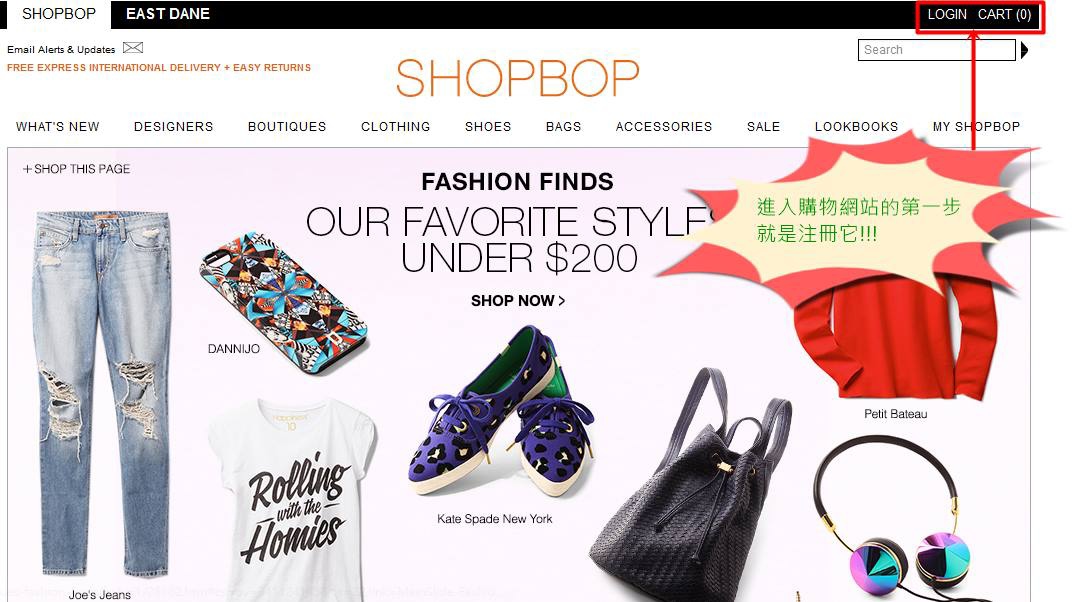This screenshot has height=602, width=1072.
Task: Click the email envelope icon
Action: coord(133,48)
